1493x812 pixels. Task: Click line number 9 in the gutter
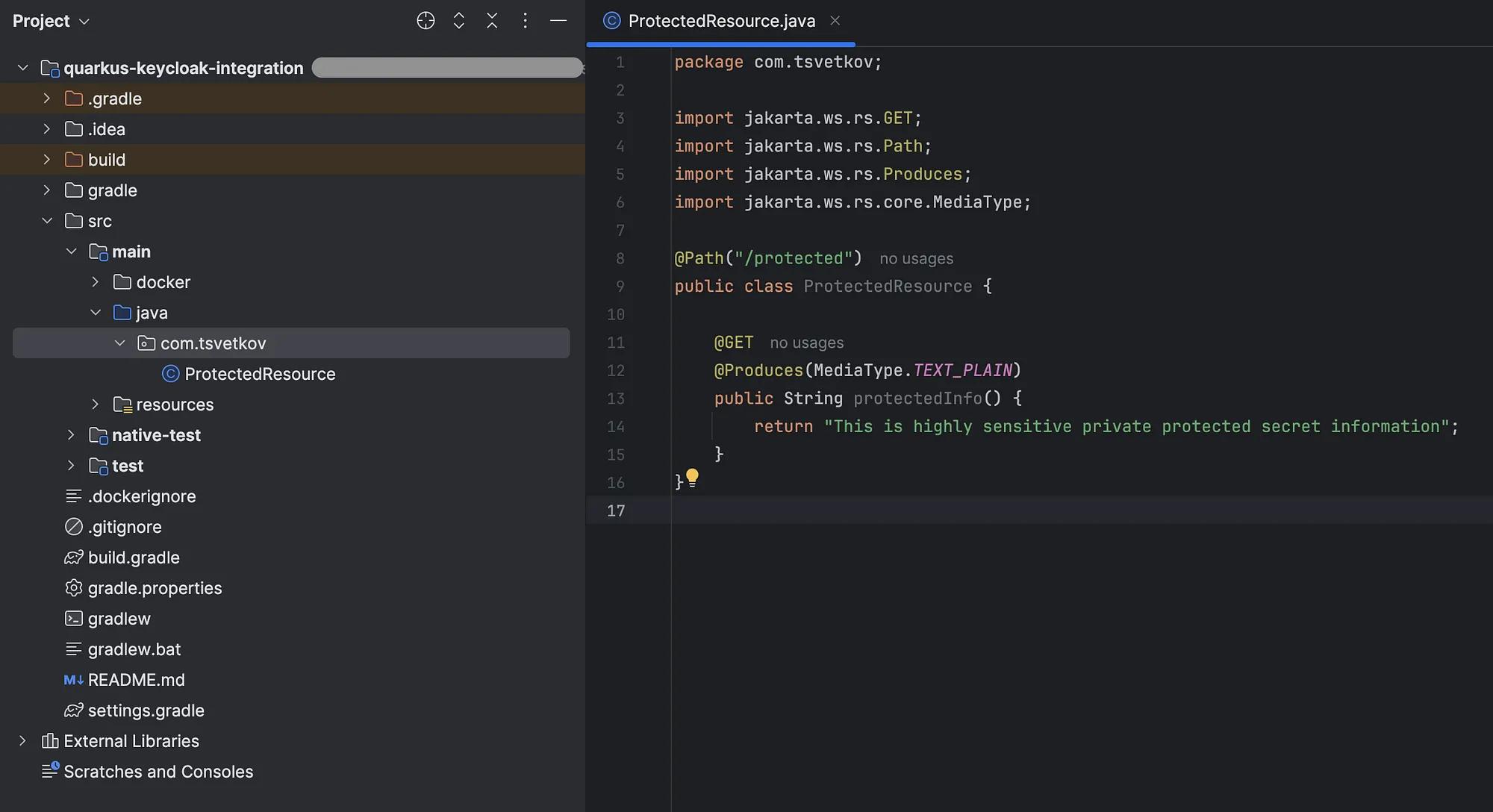[x=620, y=287]
